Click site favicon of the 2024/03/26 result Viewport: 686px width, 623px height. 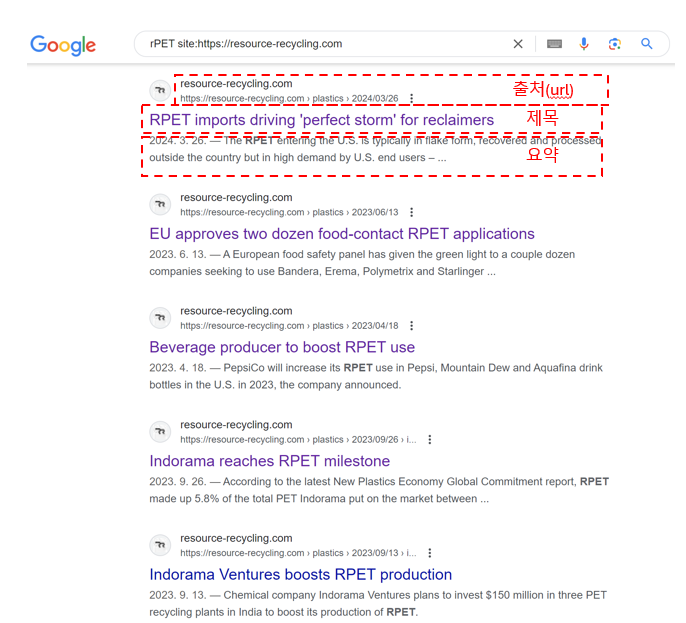pyautogui.click(x=160, y=91)
